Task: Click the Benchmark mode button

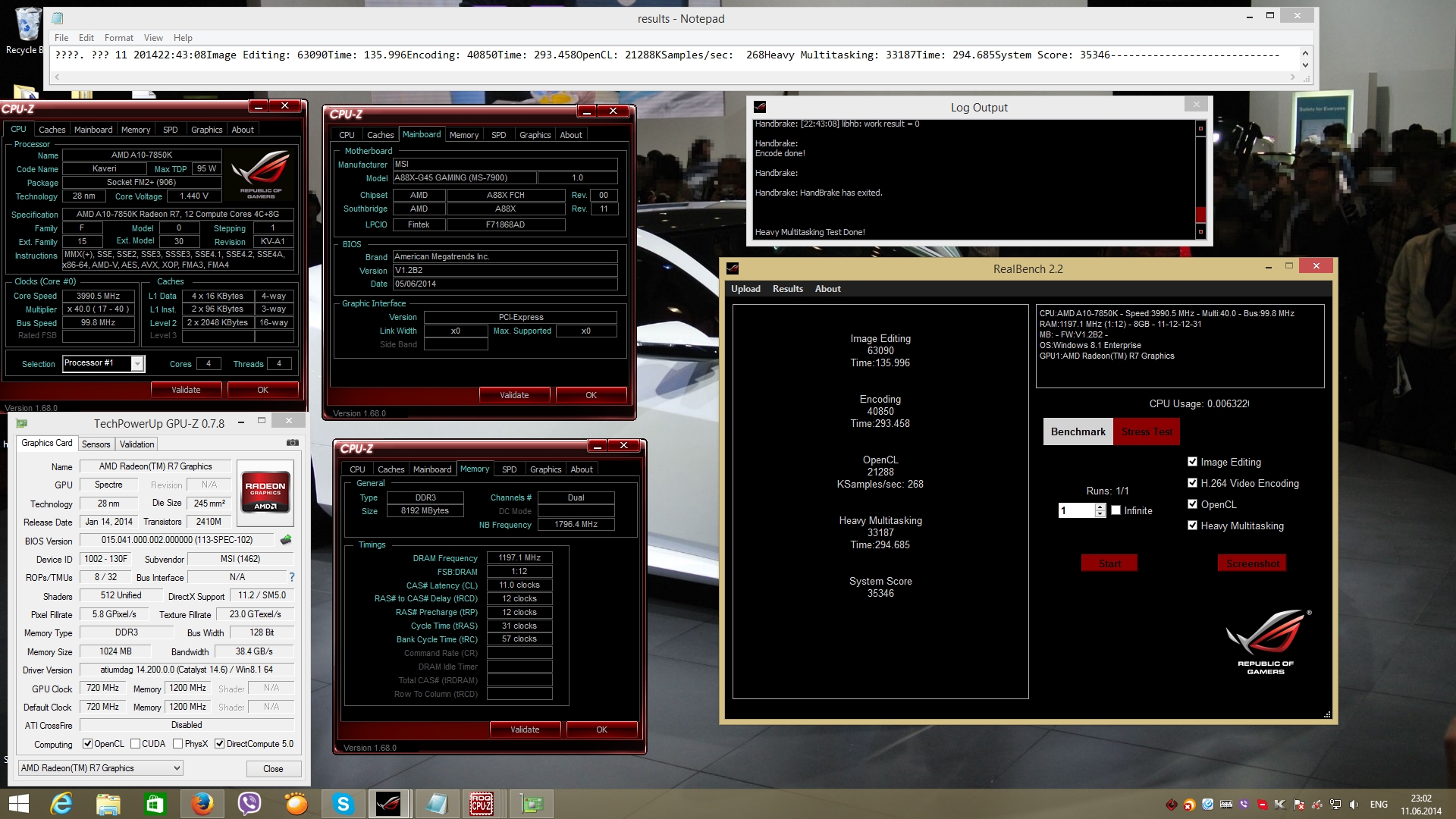Action: click(1078, 431)
